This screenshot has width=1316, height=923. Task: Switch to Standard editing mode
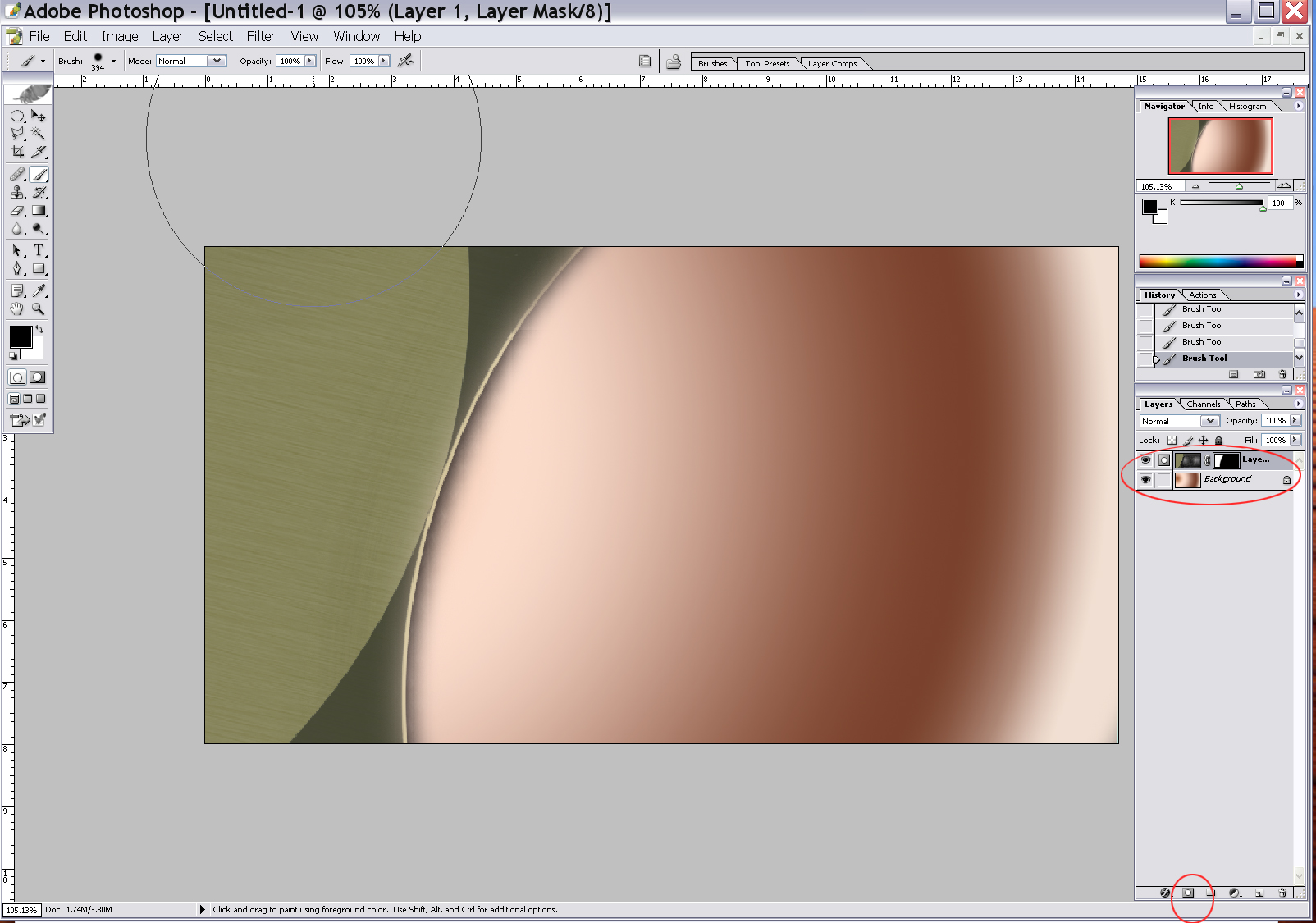17,377
